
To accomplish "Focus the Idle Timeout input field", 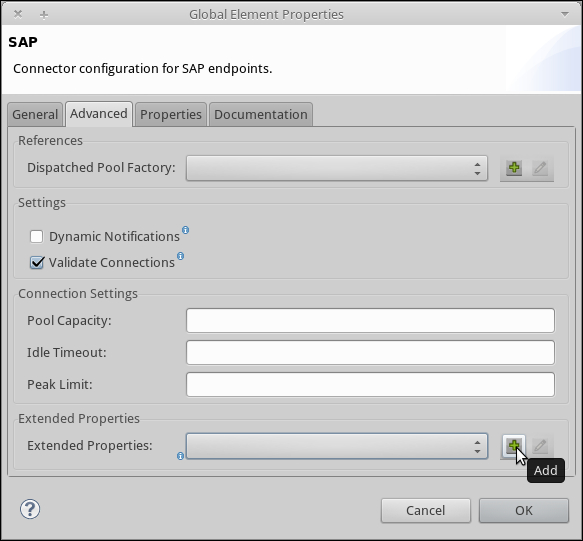I will (x=370, y=352).
